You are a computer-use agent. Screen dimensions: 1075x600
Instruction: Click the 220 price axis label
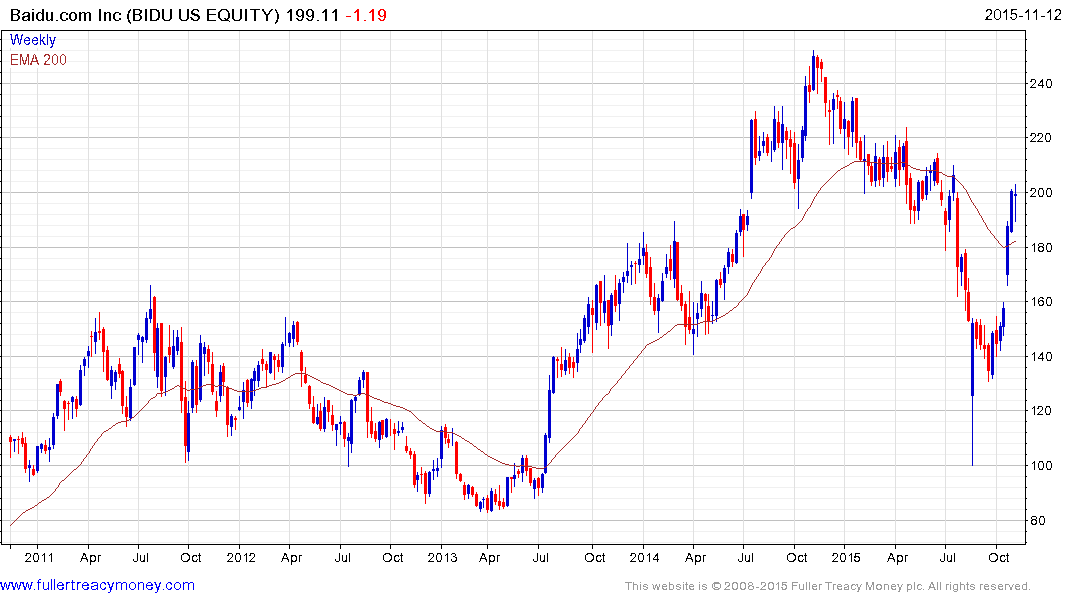(1040, 138)
